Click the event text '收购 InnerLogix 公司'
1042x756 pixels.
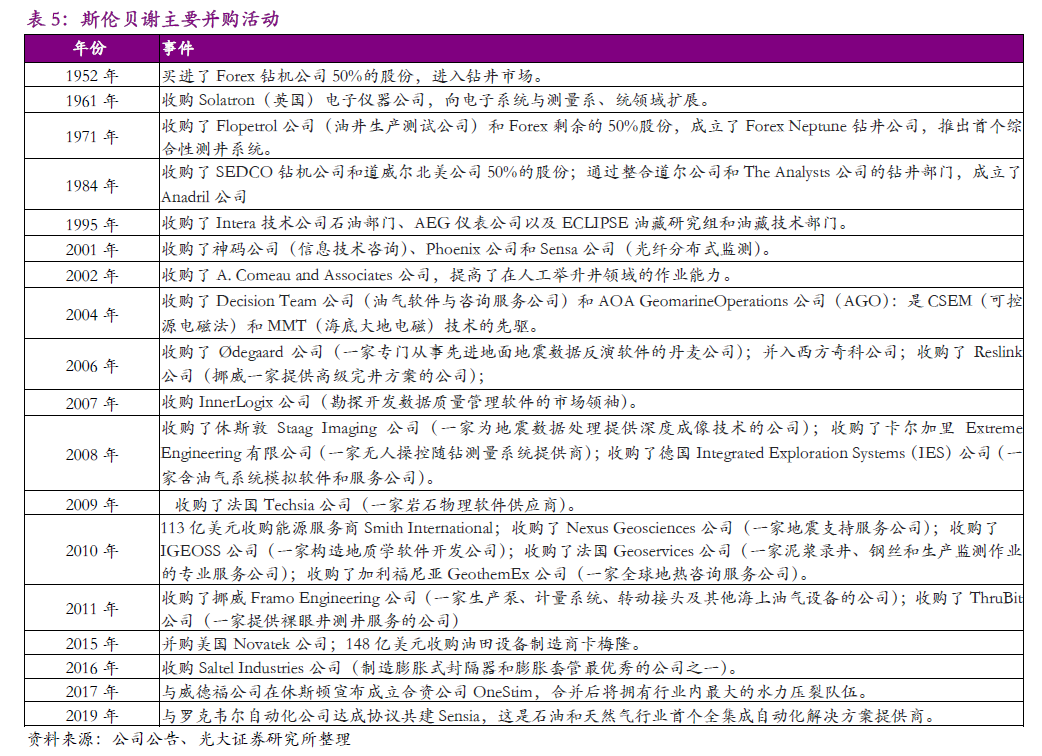pyautogui.click(x=236, y=402)
